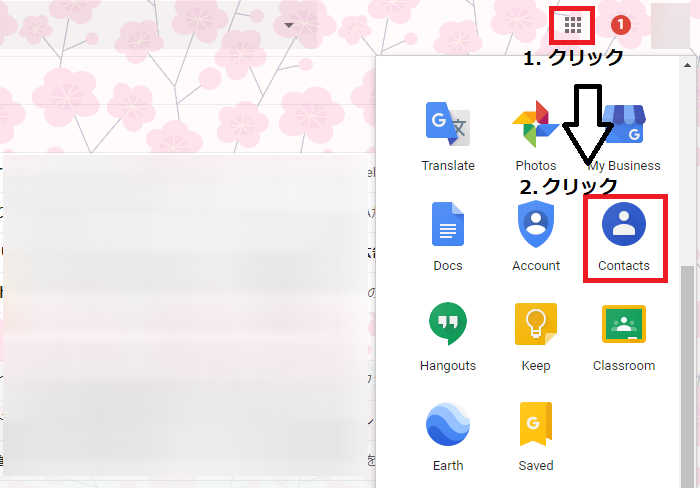Launch Google Photos app
The width and height of the screenshot is (700, 488).
tap(536, 136)
